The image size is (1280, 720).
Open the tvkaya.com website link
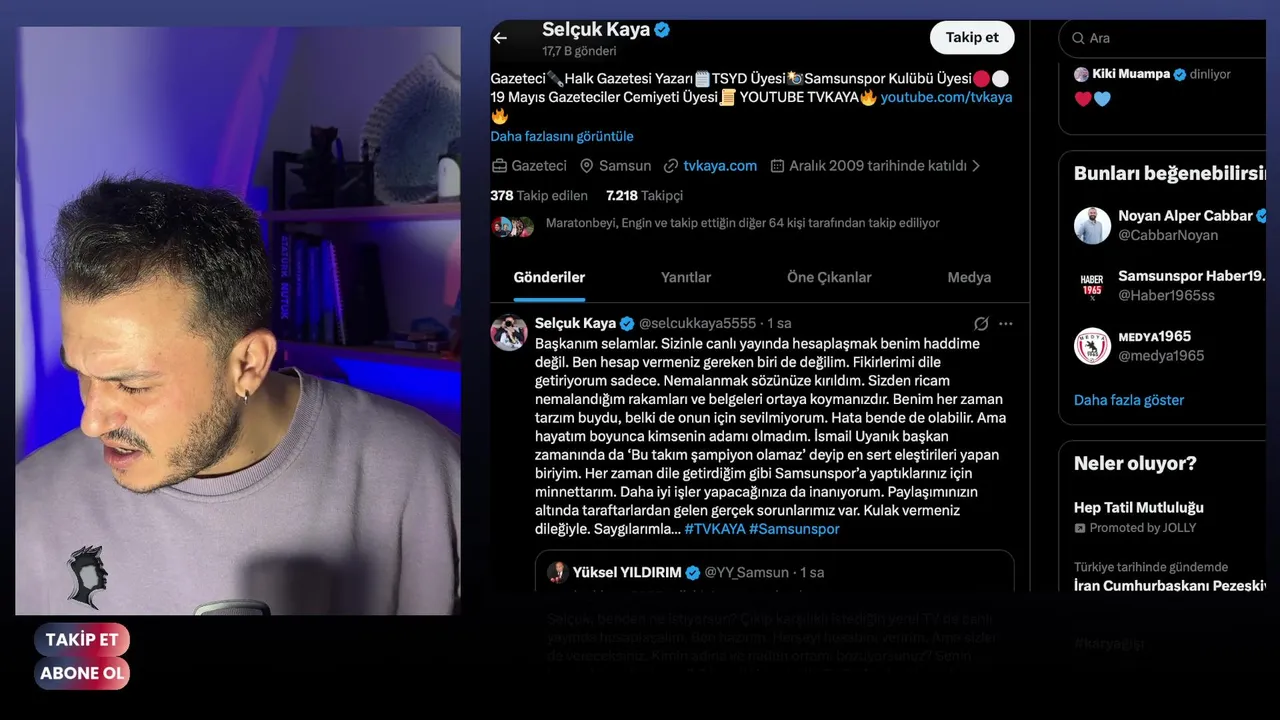pos(720,166)
